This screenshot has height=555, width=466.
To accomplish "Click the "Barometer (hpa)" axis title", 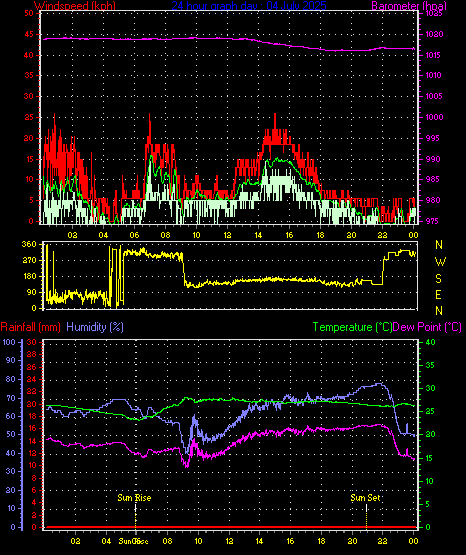I will click(409, 5).
